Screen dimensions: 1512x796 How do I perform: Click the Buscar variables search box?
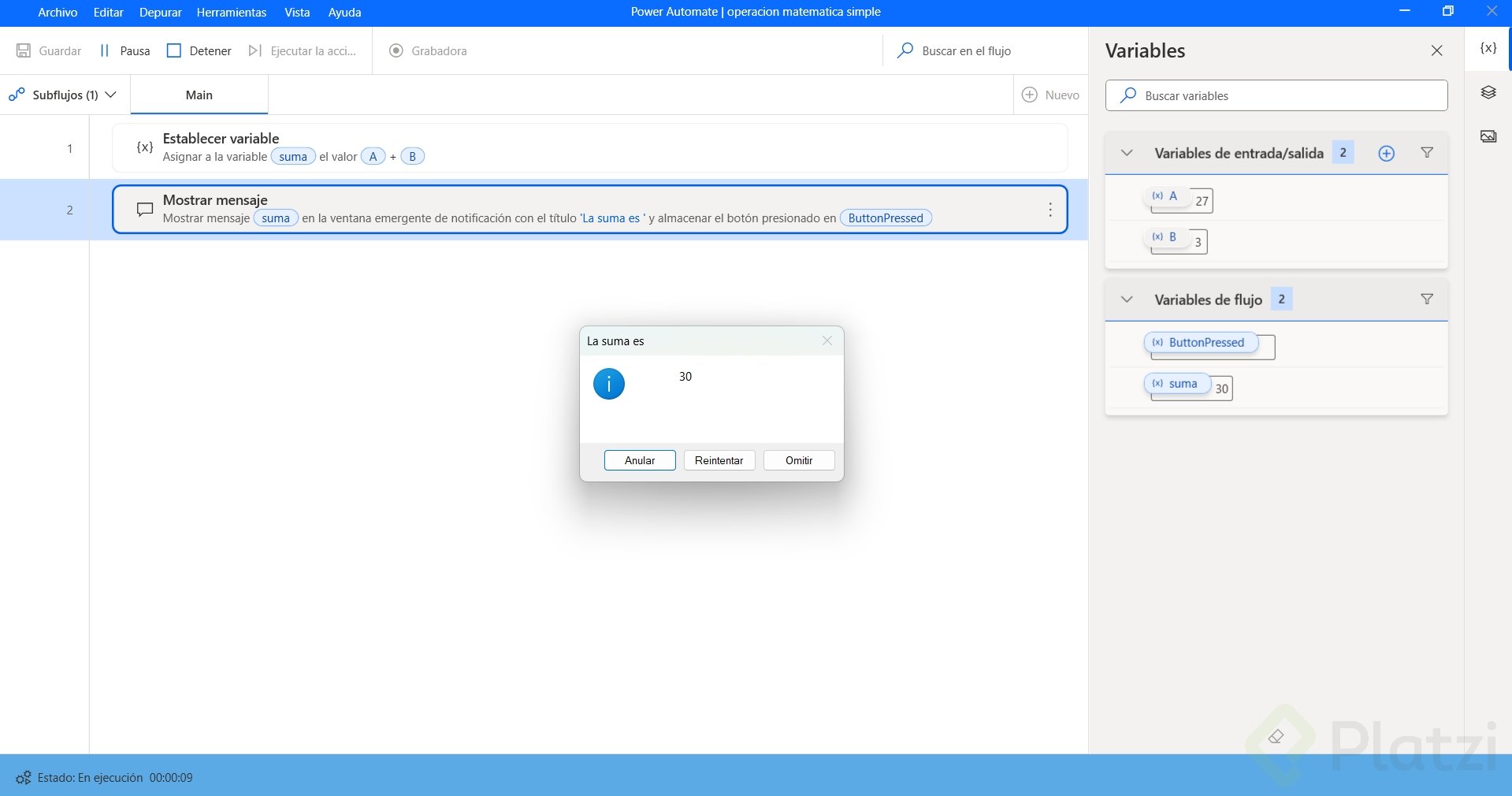(x=1276, y=95)
